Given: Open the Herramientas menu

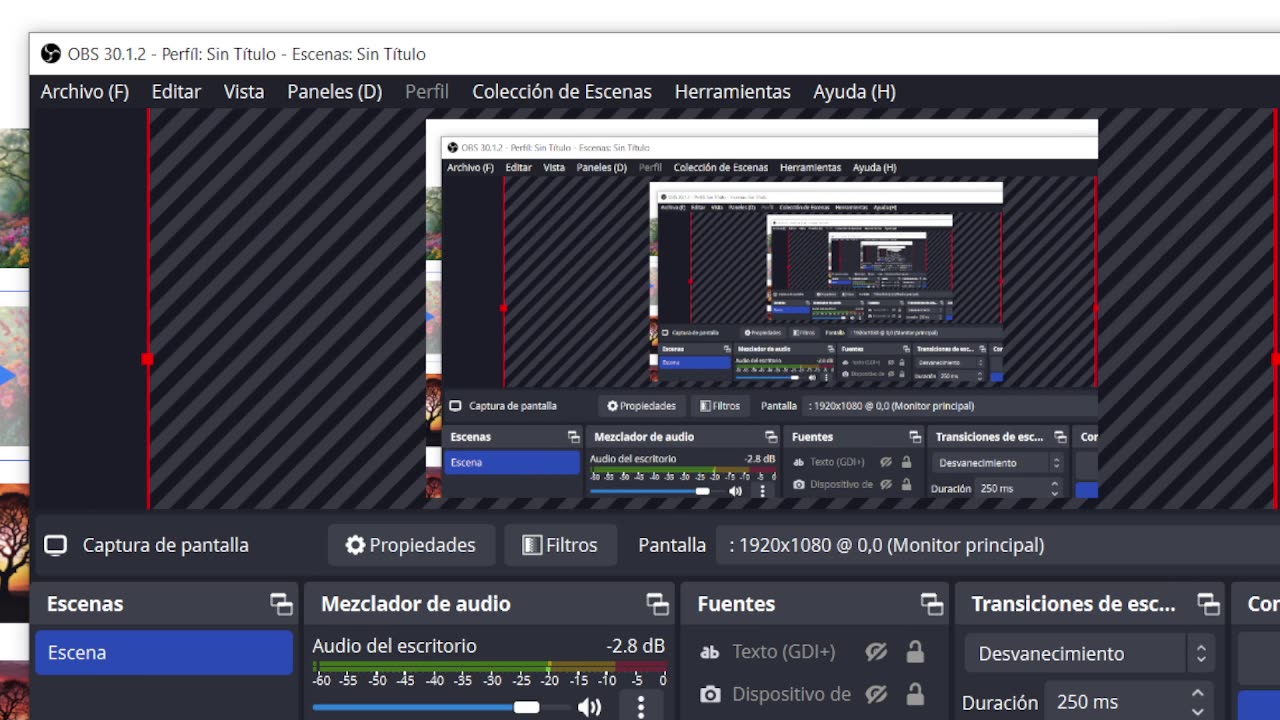Looking at the screenshot, I should (x=733, y=92).
